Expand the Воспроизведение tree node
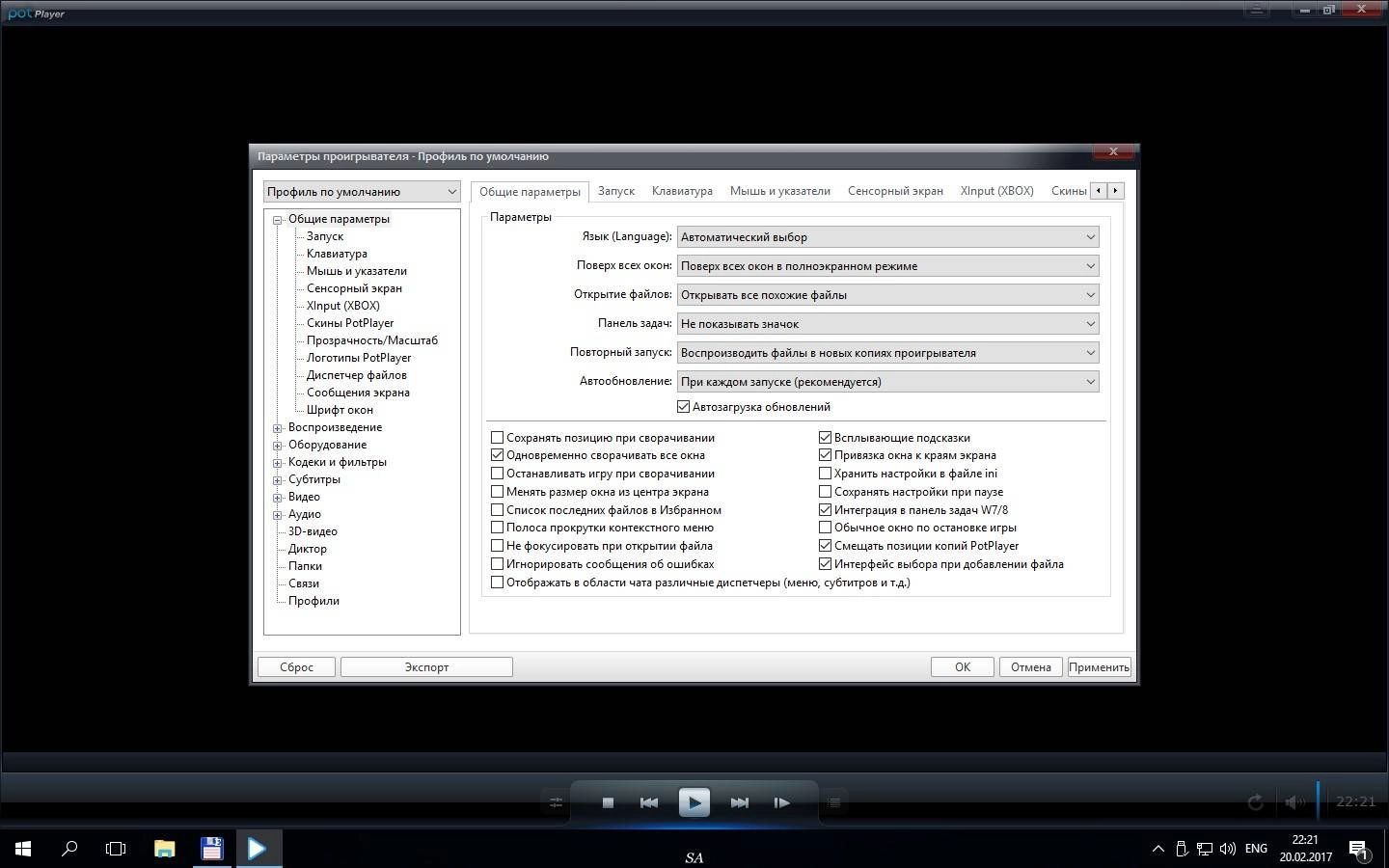This screenshot has height=868, width=1389. coord(278,428)
